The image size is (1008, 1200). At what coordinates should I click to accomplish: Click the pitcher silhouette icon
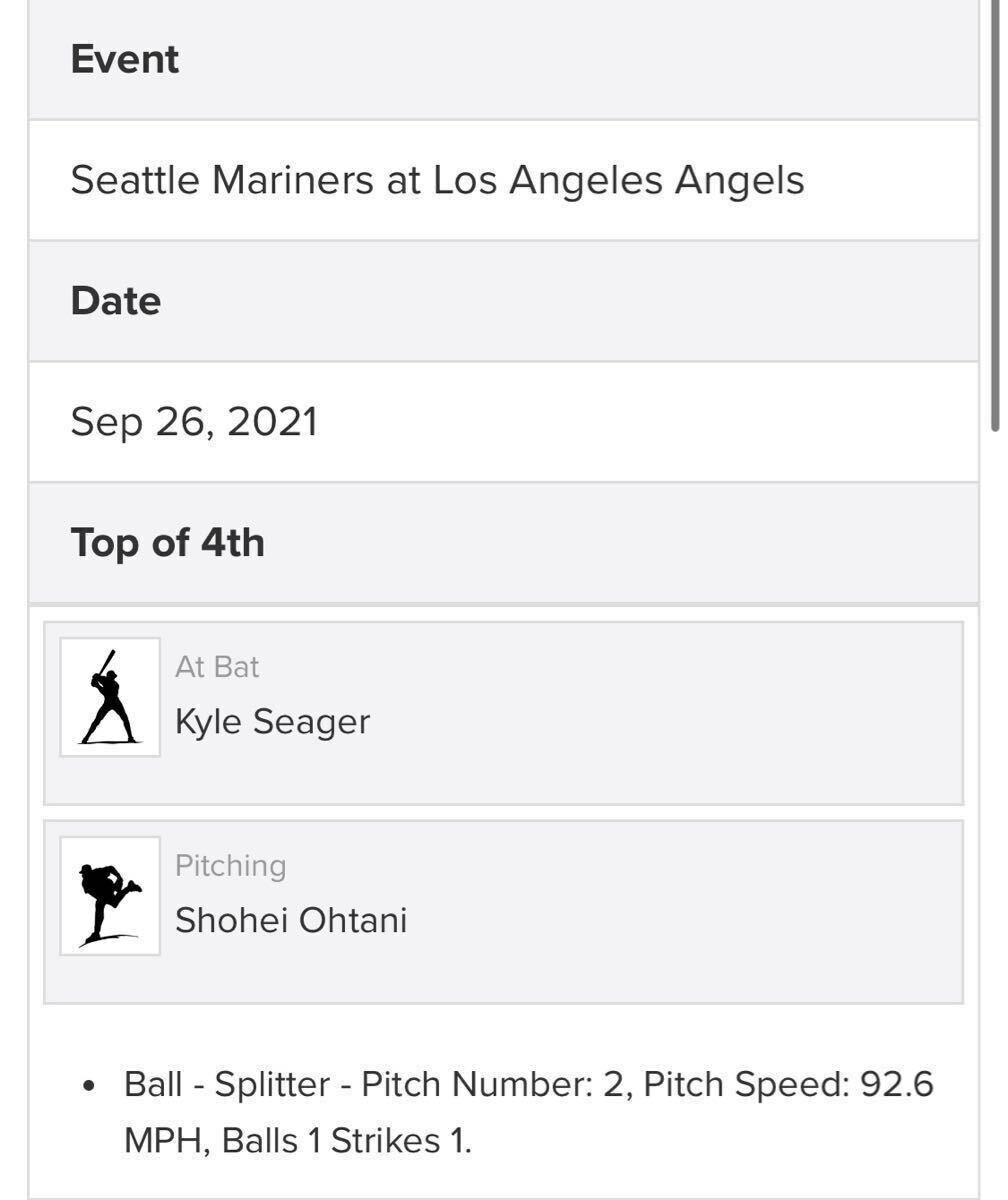pos(110,896)
